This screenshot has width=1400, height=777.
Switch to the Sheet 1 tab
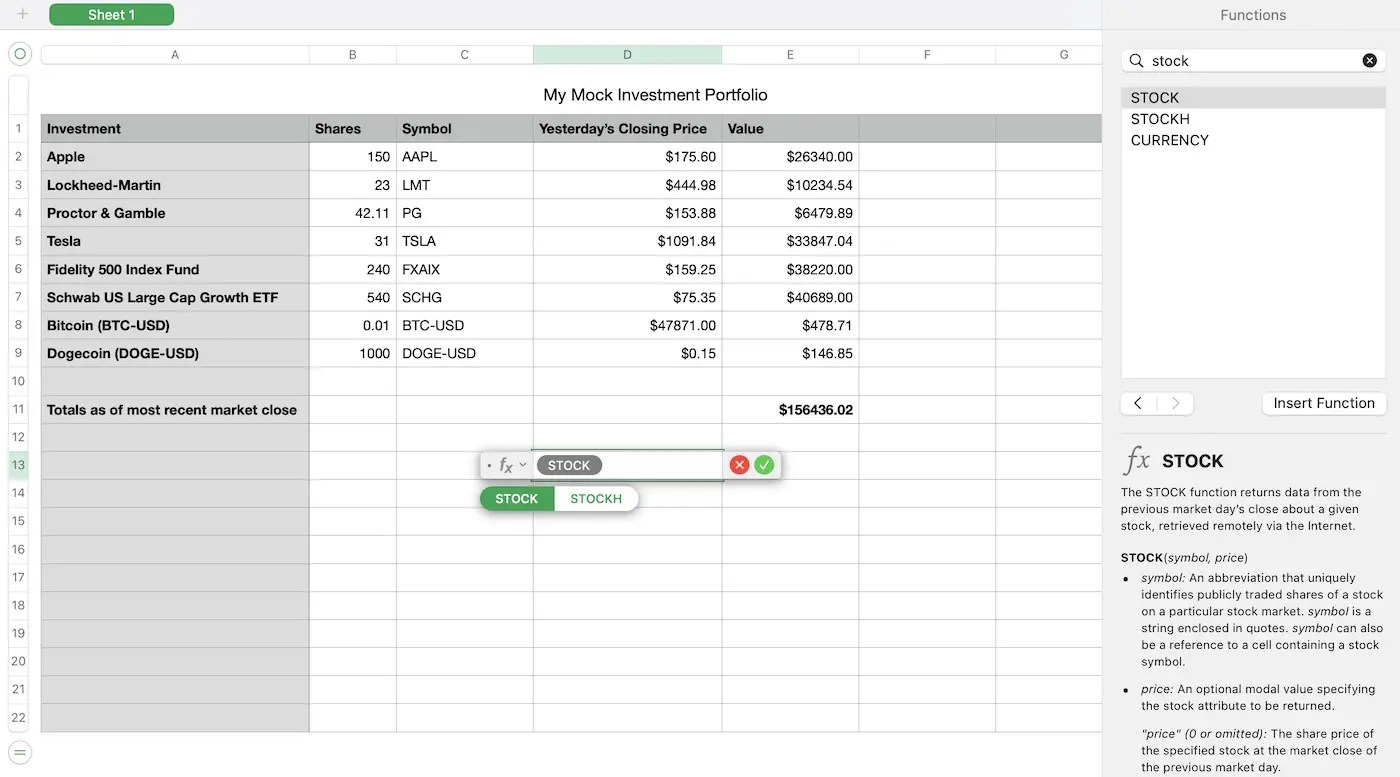point(111,14)
